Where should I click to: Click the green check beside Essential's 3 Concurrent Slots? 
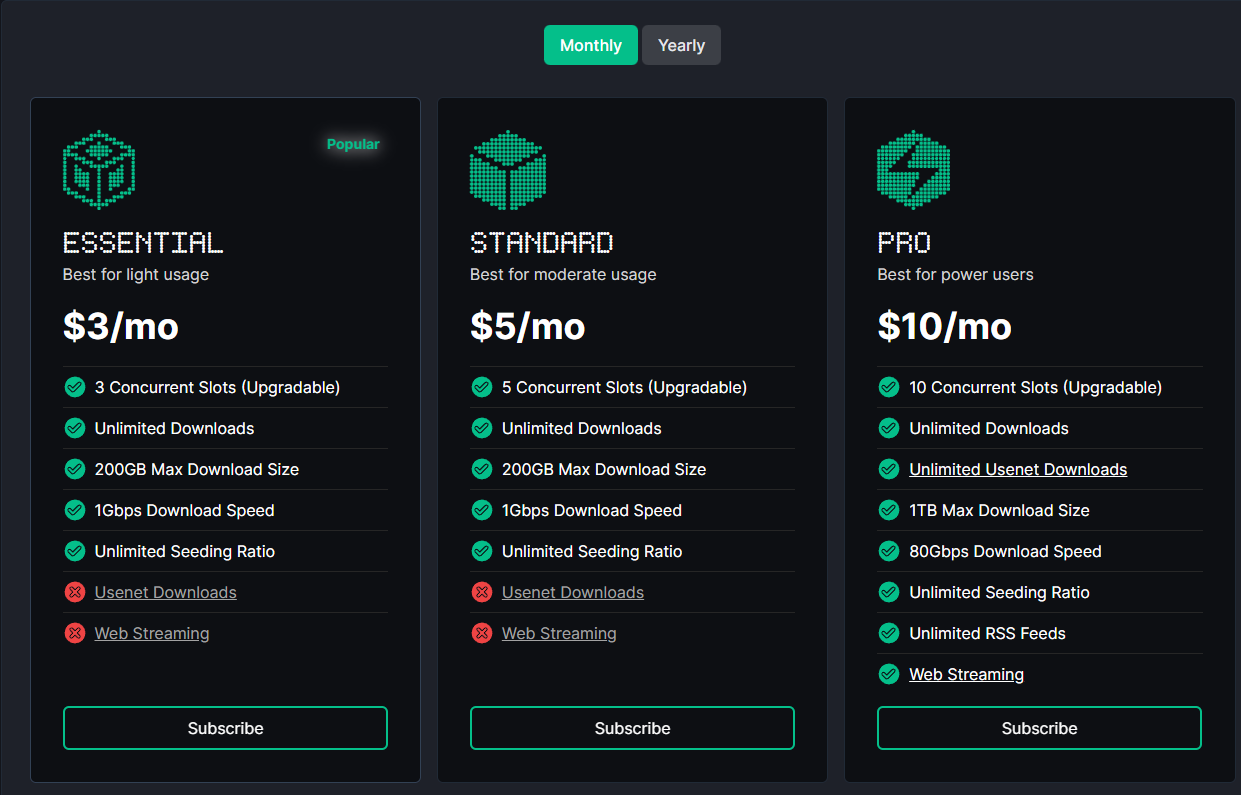click(75, 387)
